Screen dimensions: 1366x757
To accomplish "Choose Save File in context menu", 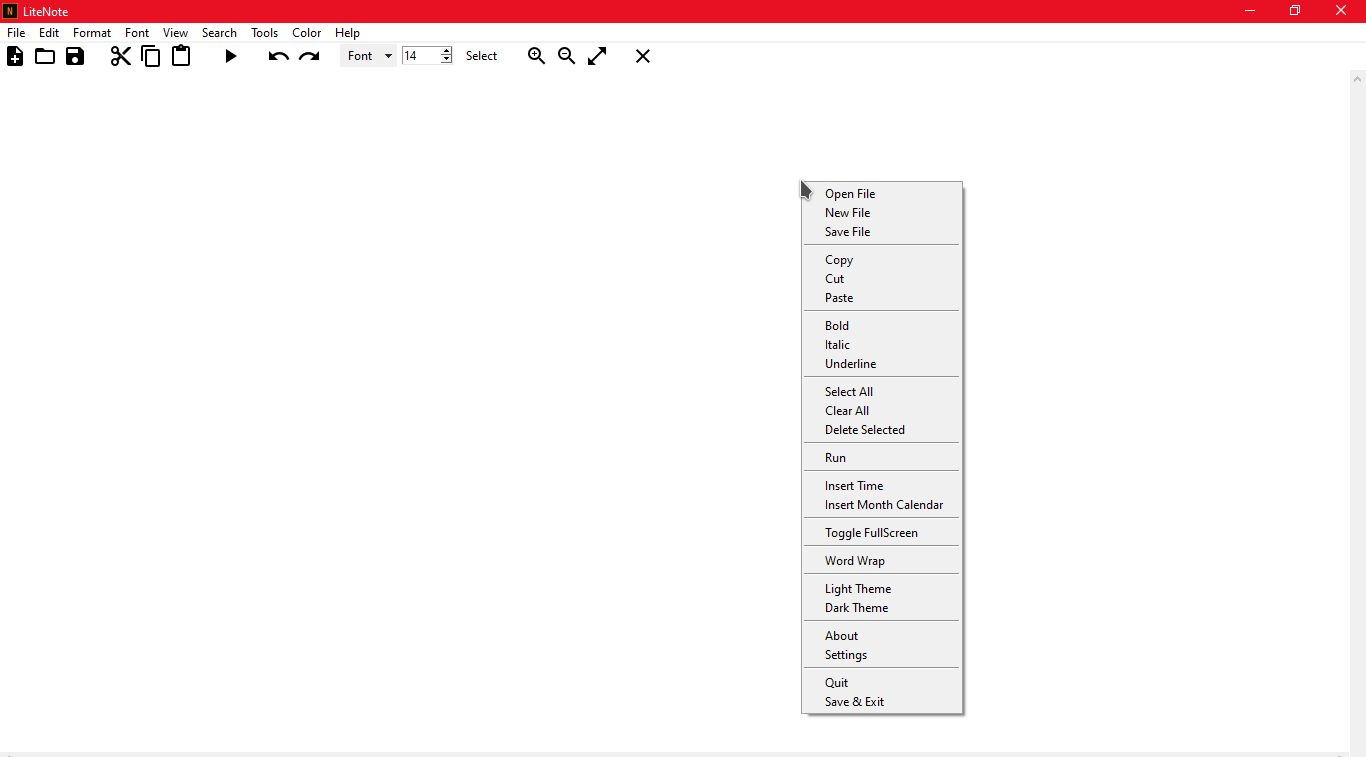I will click(881, 232).
